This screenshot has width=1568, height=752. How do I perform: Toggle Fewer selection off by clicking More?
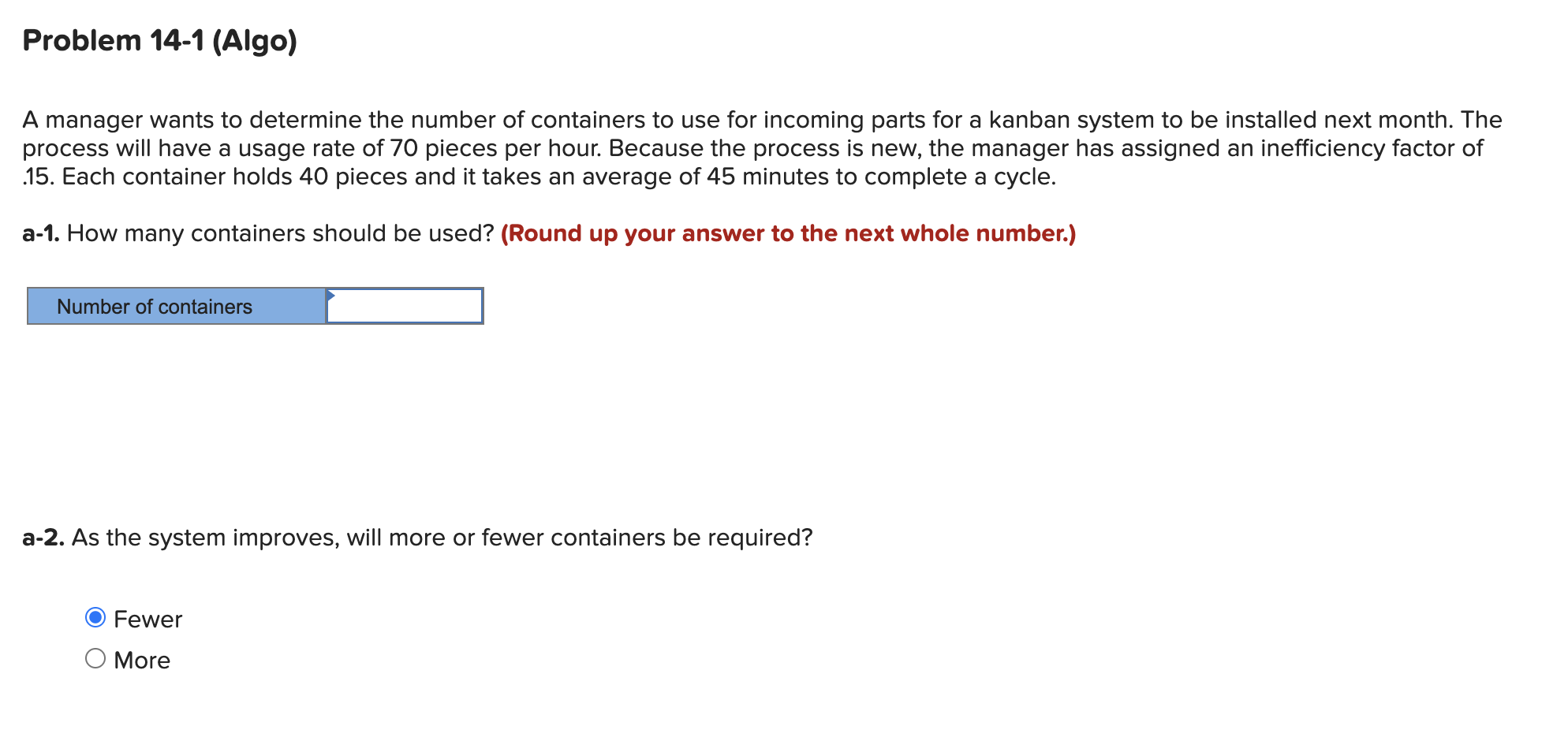95,659
